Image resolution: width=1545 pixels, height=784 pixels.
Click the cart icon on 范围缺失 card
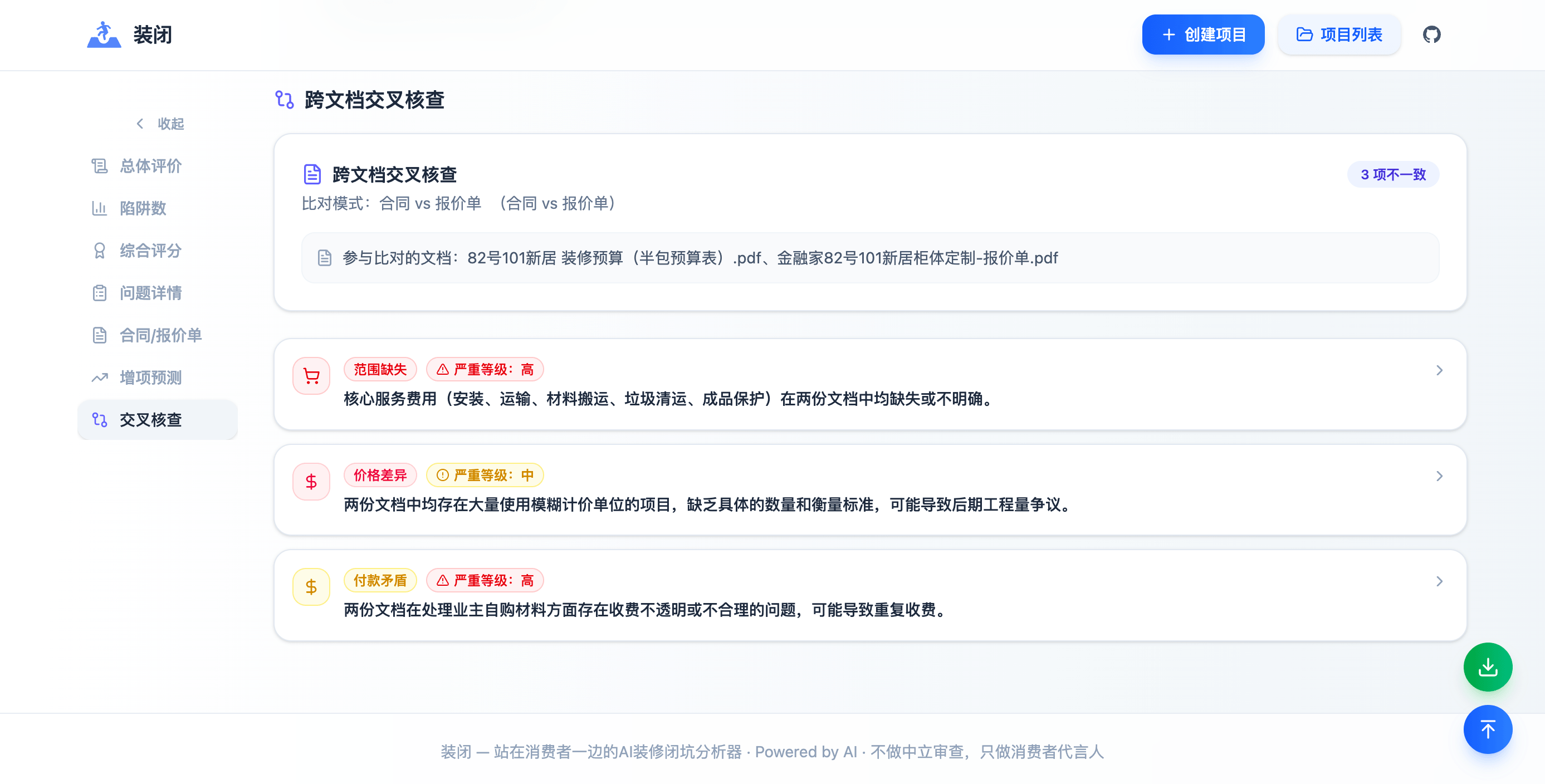pos(311,376)
